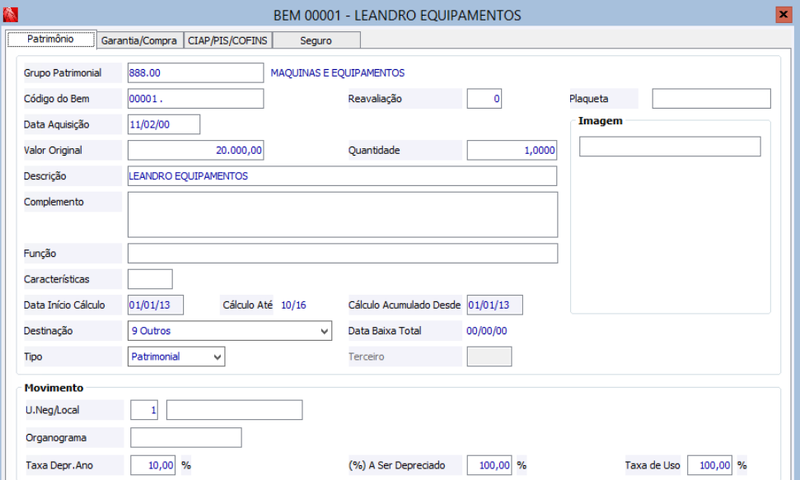Image resolution: width=800 pixels, height=480 pixels.
Task: Focus the Organograma field
Action: (186, 438)
